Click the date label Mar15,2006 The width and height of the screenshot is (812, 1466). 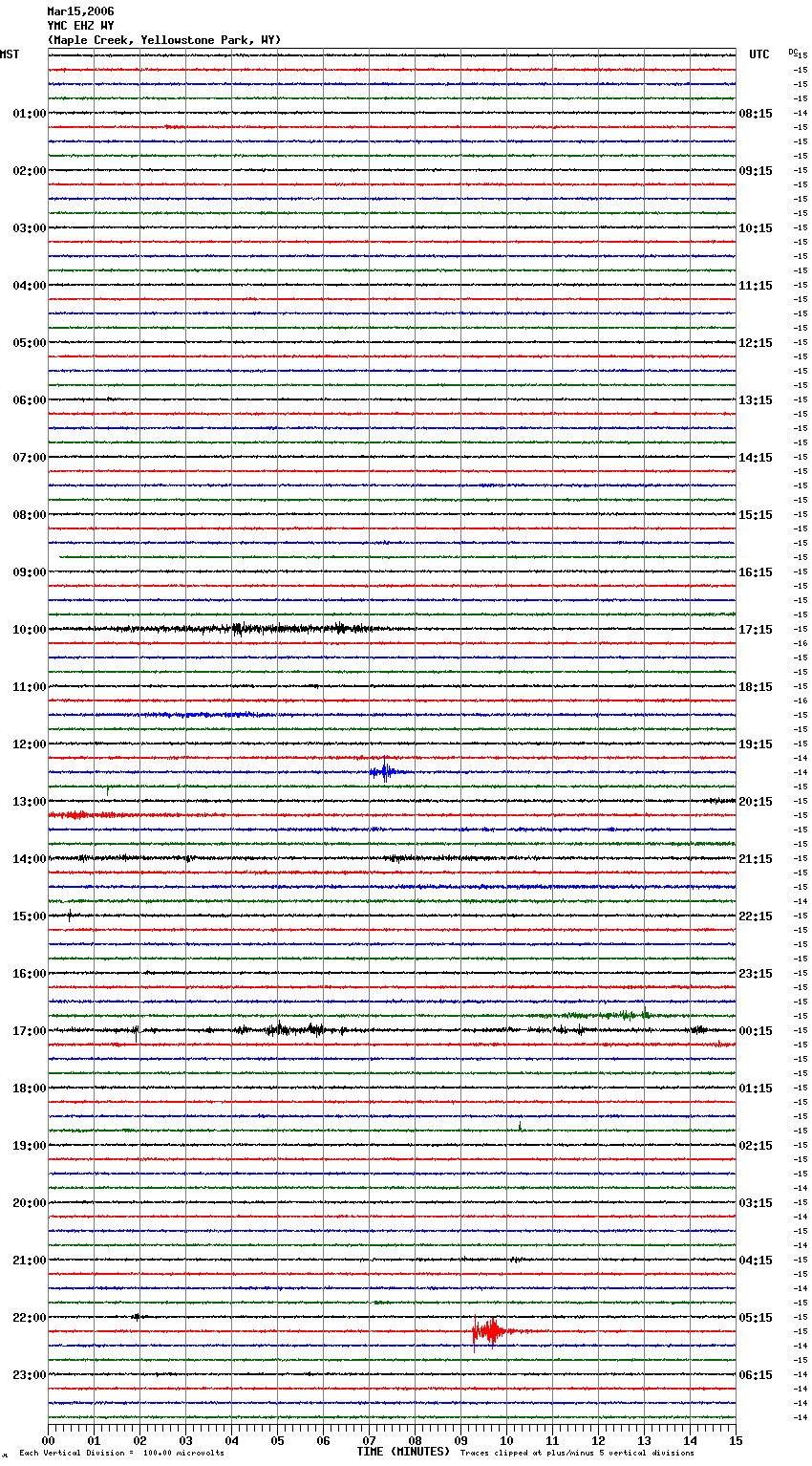80,11
